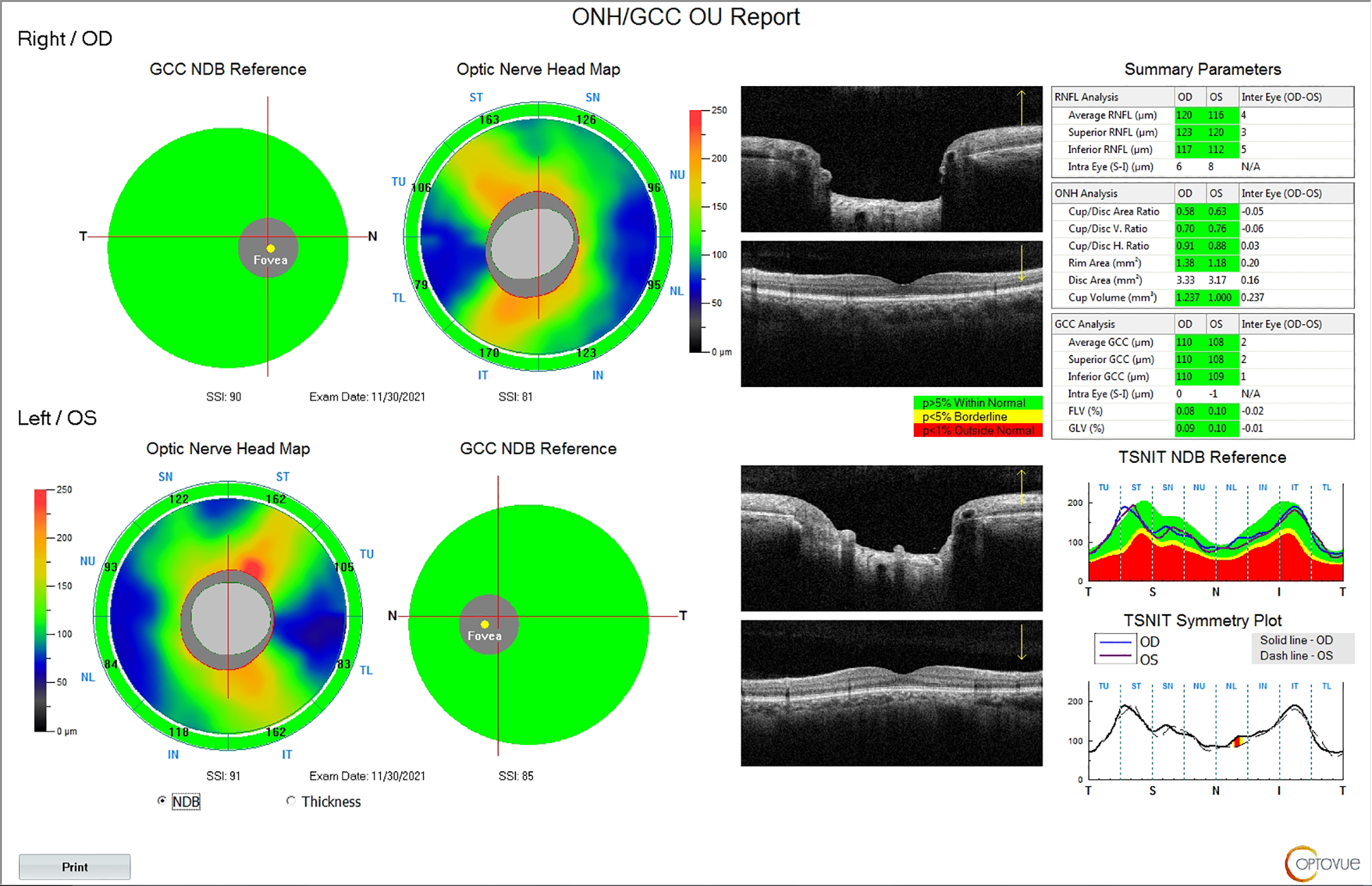Click the 'Dash line - OS' legend label

[1296, 655]
